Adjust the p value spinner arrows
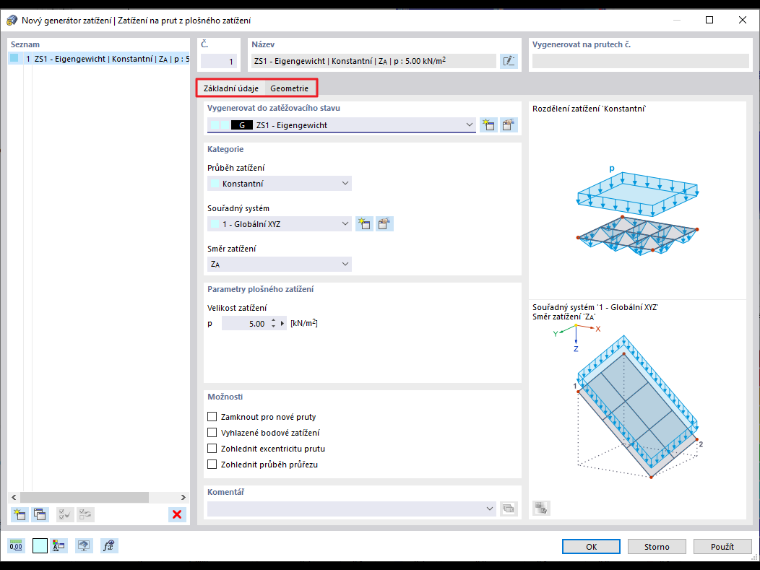Viewport: 760px width, 570px height. tap(273, 323)
